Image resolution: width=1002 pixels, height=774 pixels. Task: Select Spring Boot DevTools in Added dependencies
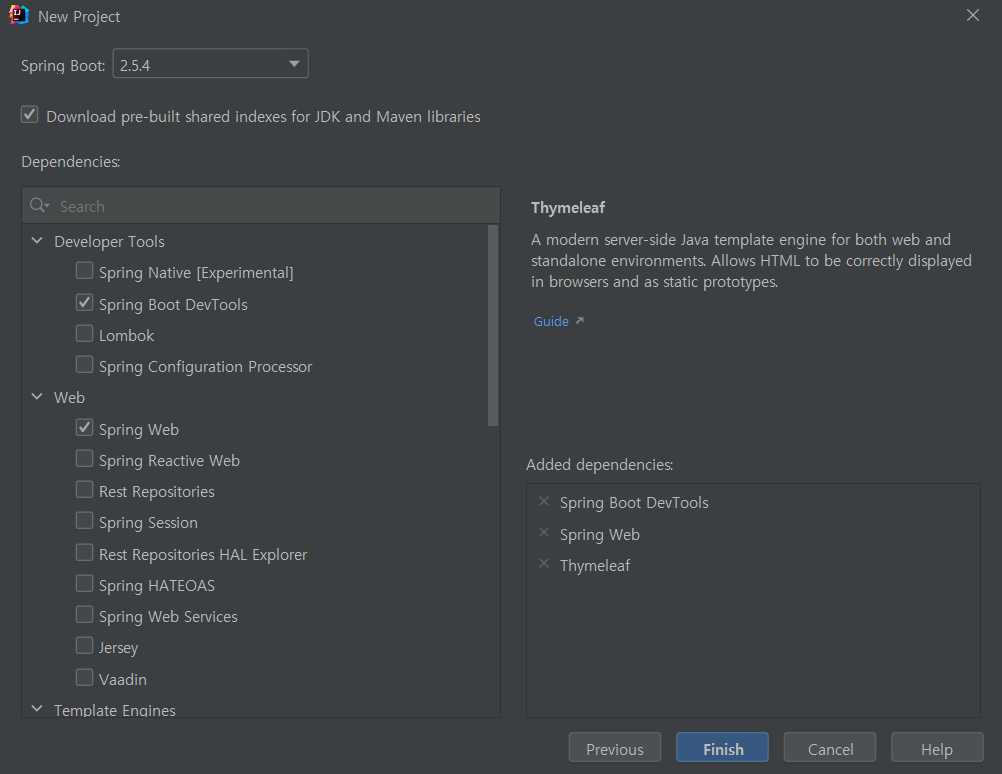click(634, 503)
